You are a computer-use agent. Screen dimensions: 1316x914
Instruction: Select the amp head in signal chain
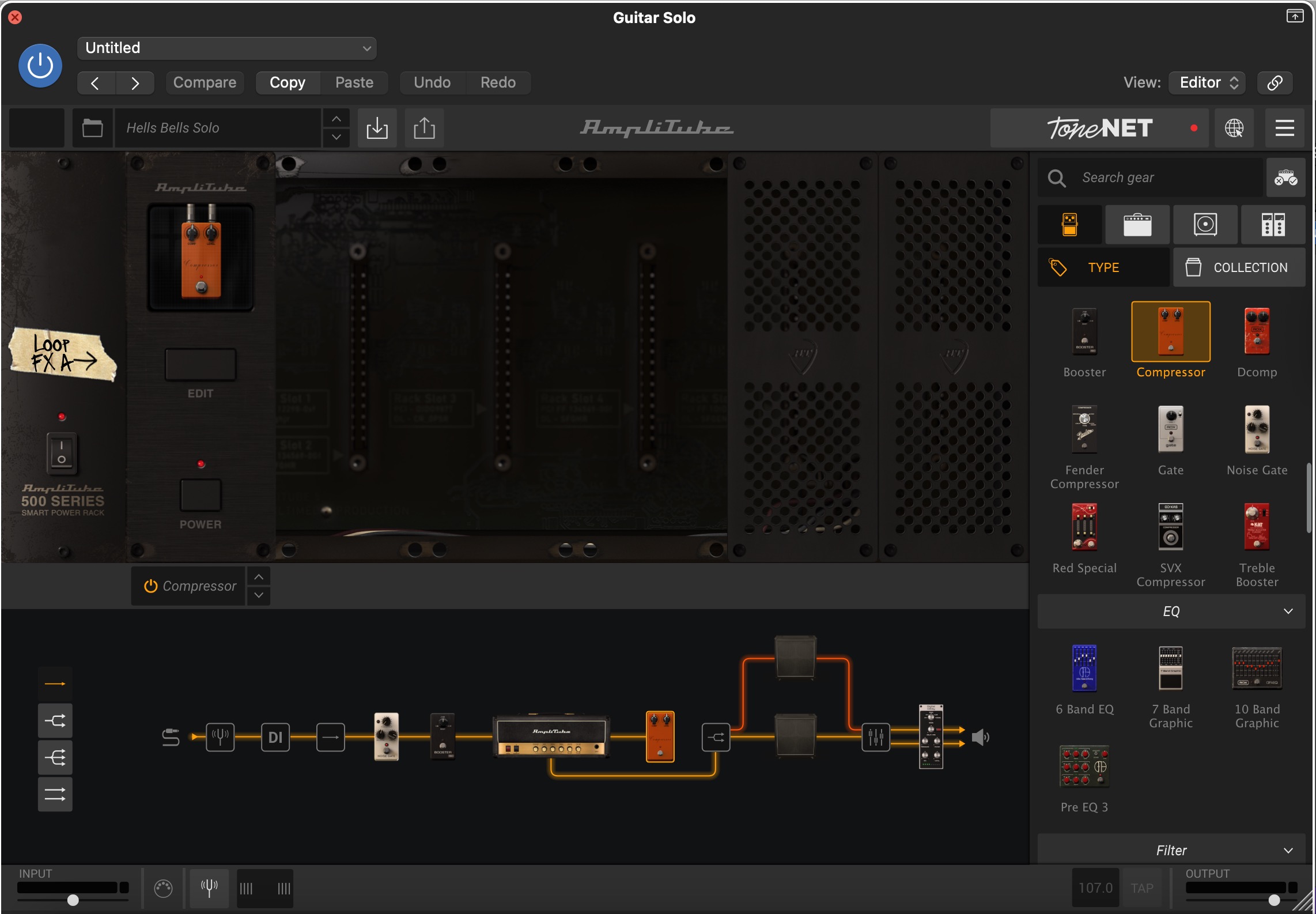pos(551,737)
